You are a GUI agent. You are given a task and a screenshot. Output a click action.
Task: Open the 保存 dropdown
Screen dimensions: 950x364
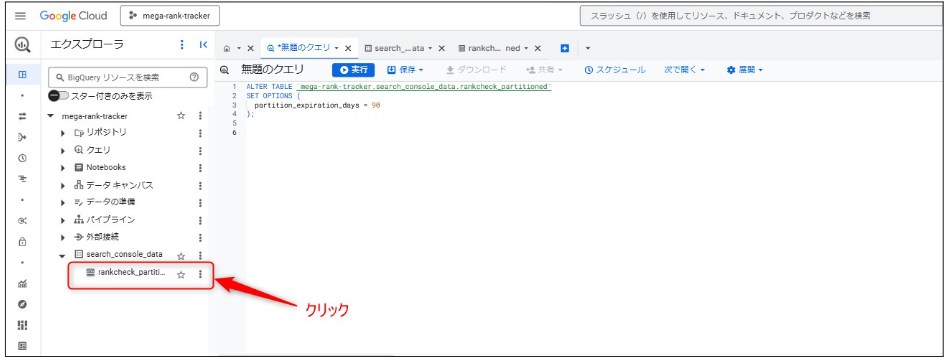[x=405, y=70]
